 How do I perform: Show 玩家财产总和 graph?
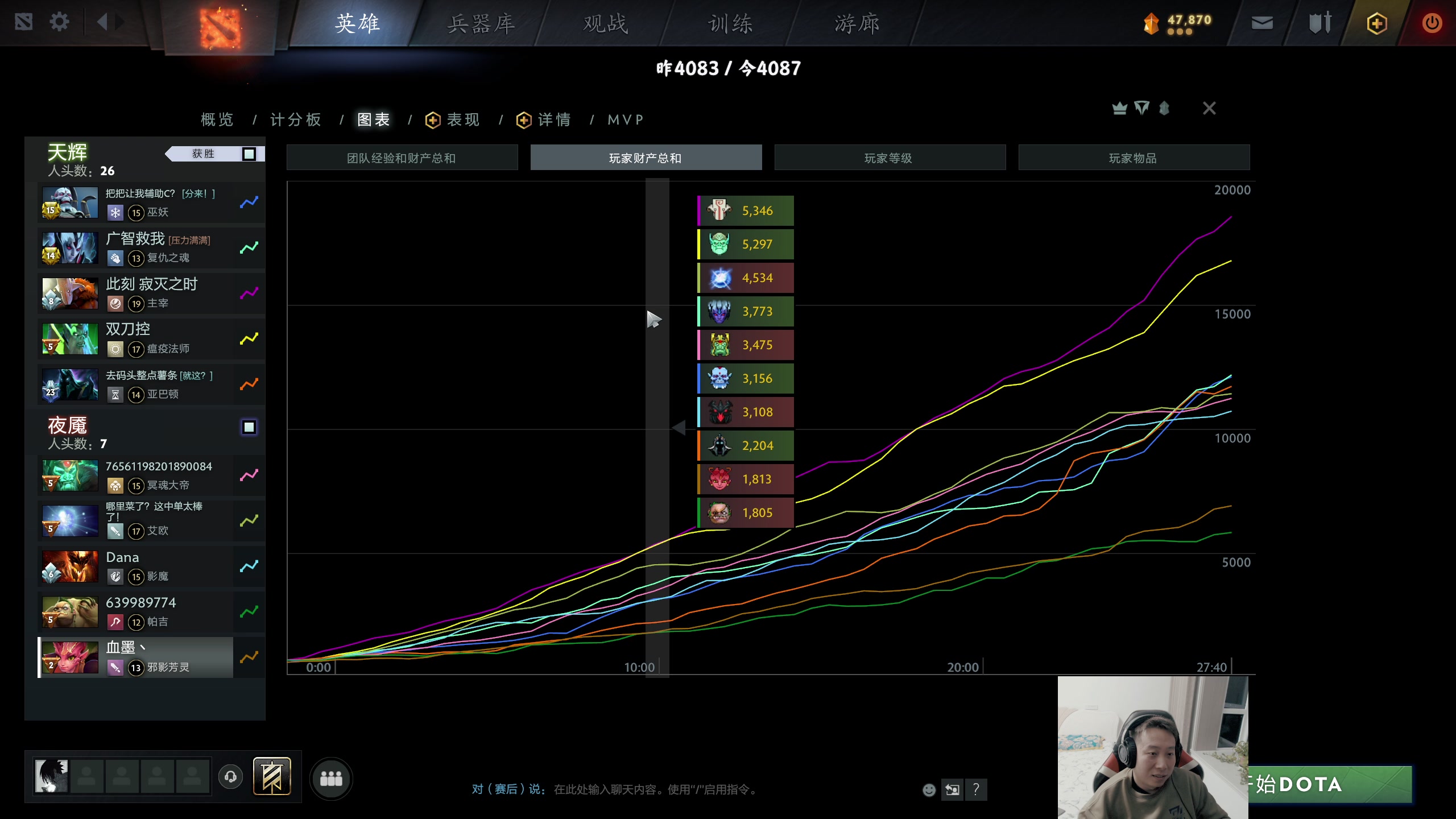click(646, 158)
